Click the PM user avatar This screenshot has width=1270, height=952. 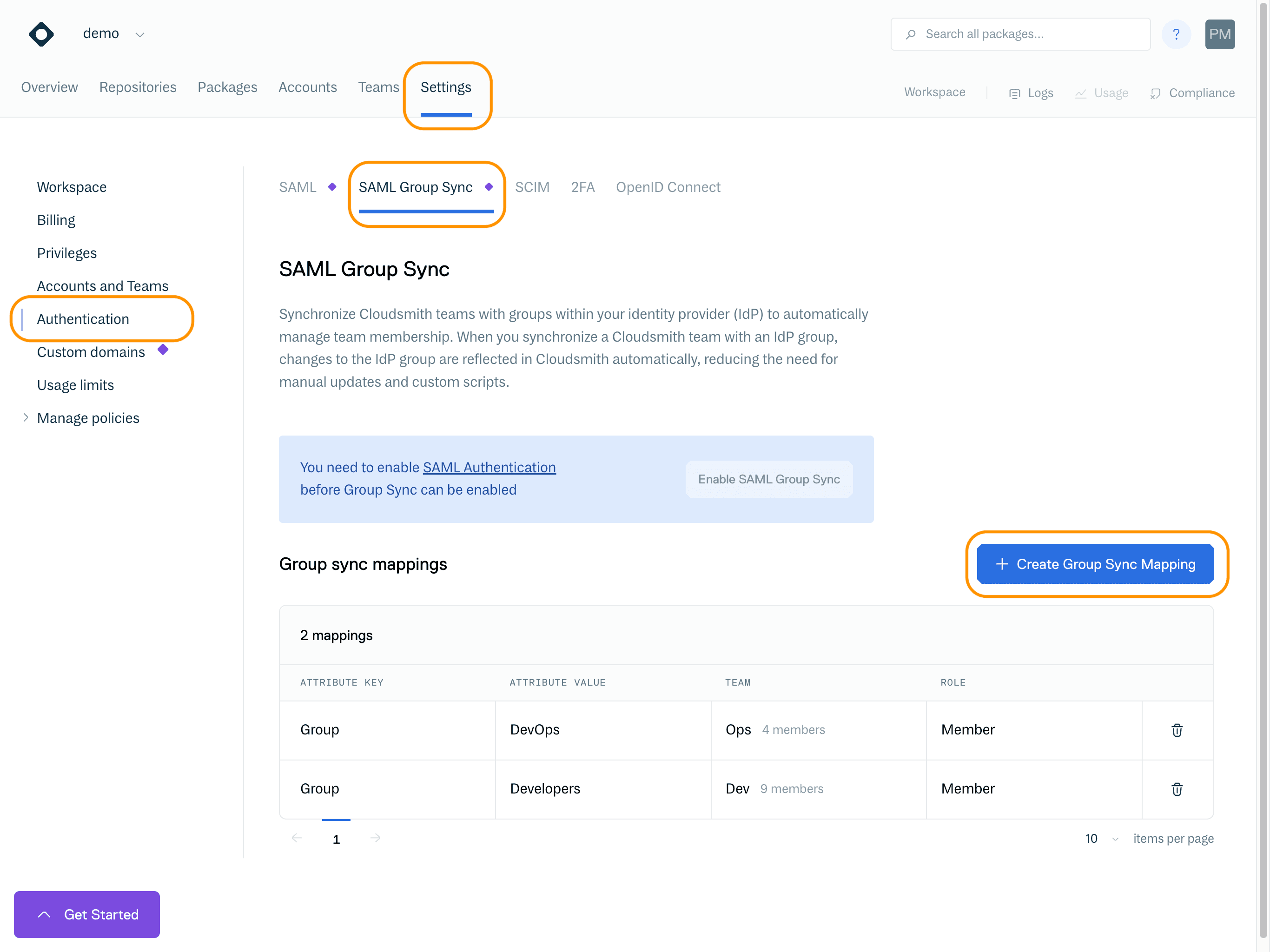tap(1219, 34)
